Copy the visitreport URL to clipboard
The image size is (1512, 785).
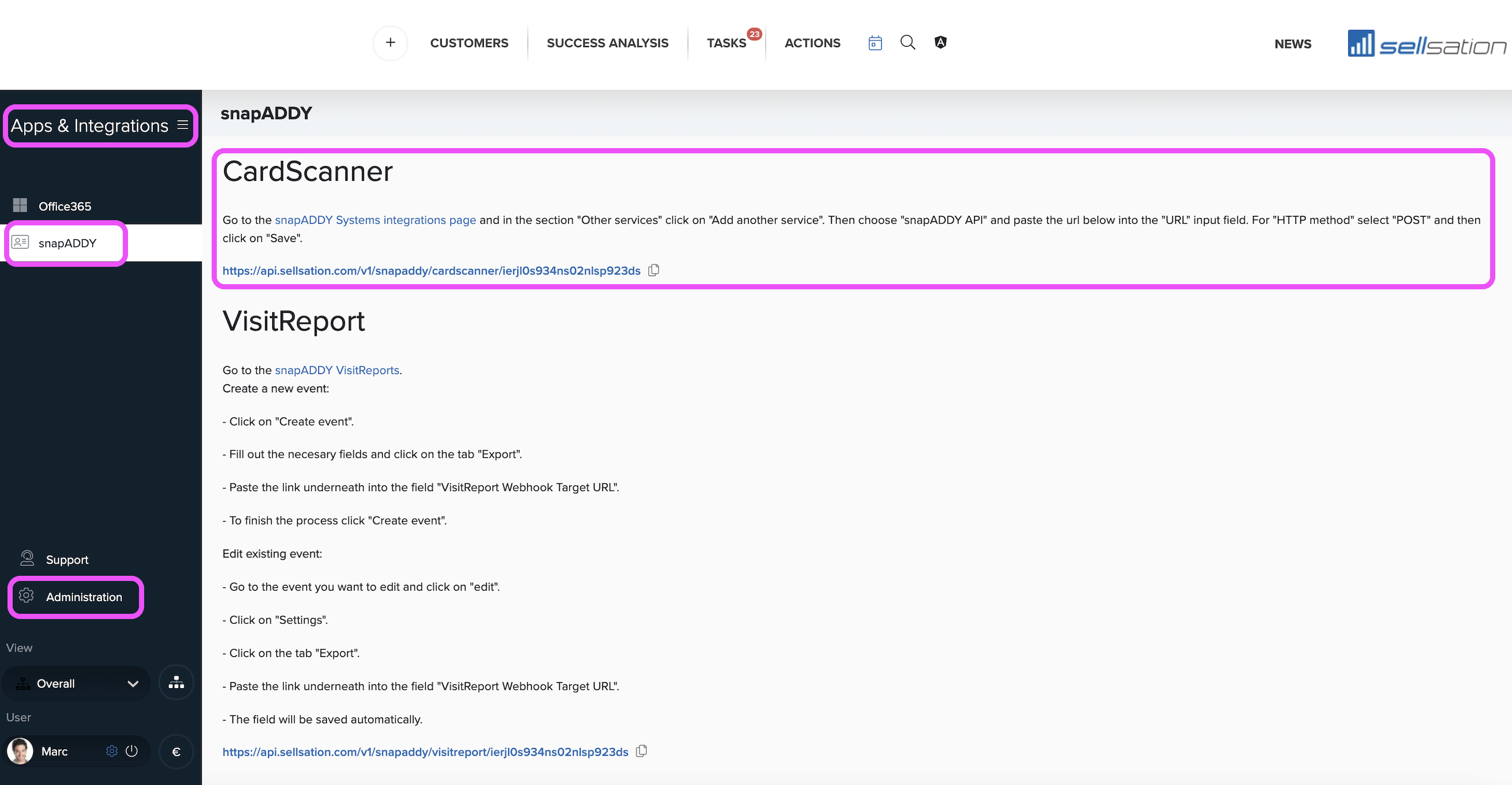(x=642, y=752)
